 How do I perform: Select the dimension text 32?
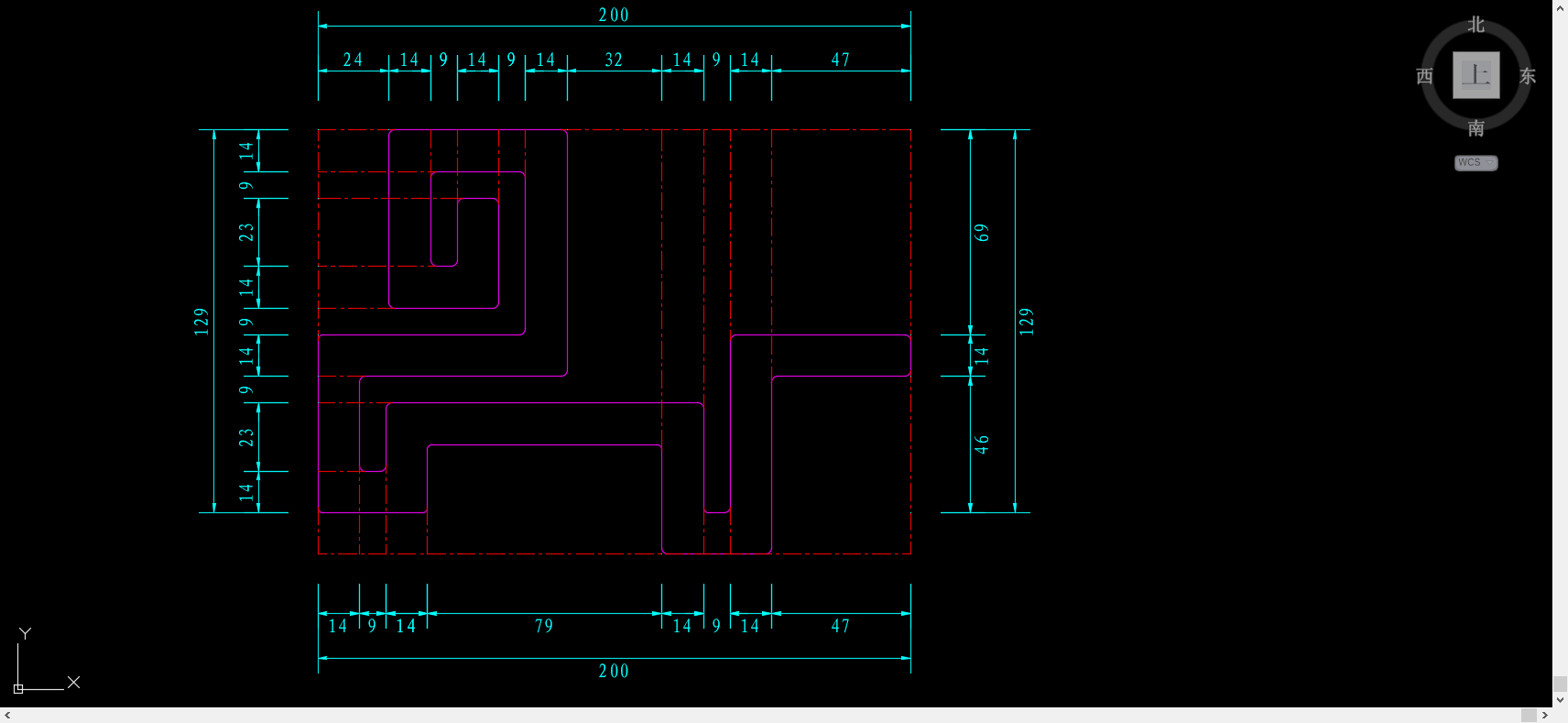point(614,60)
